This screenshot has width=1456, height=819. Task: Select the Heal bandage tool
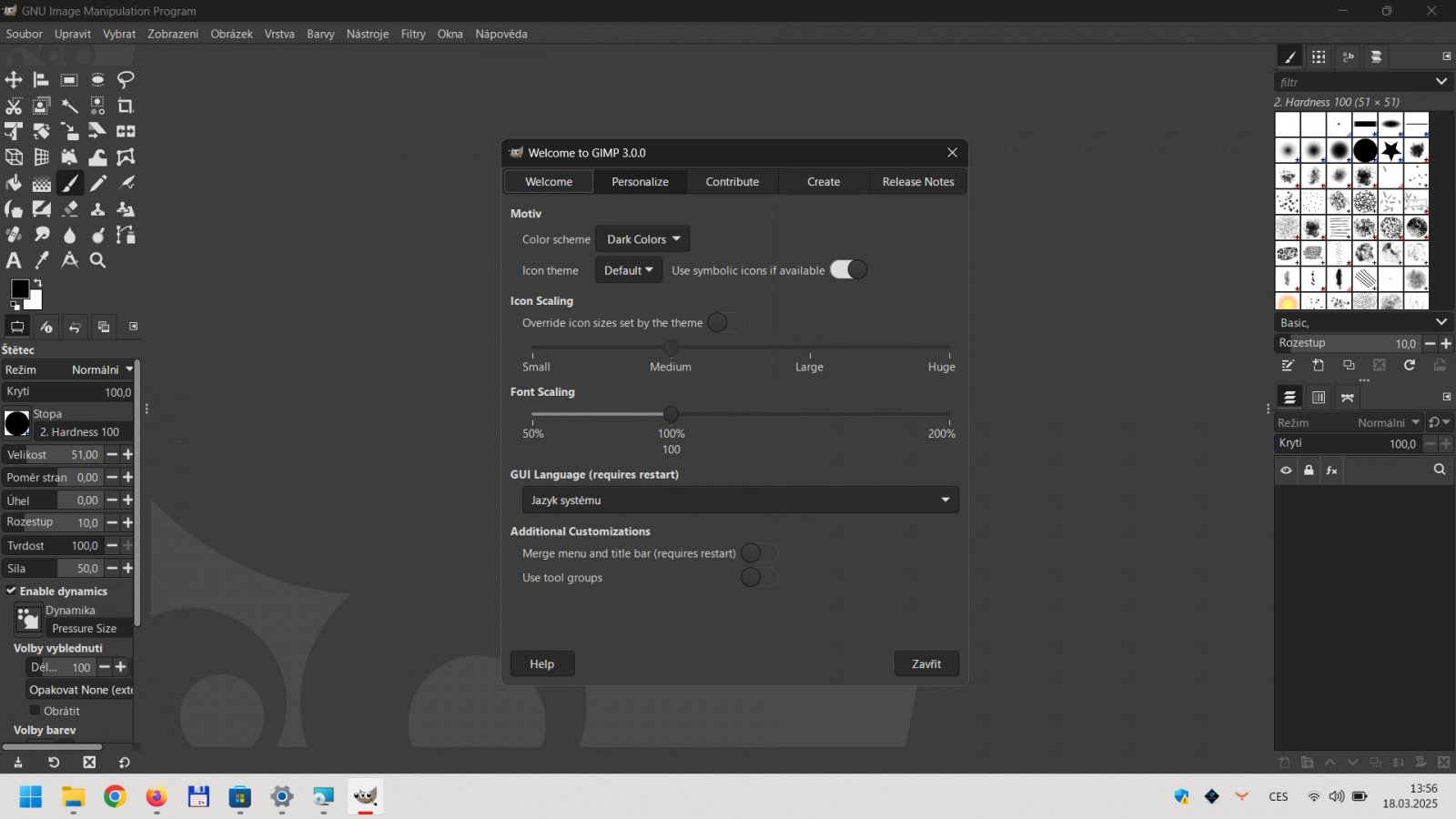tap(14, 235)
